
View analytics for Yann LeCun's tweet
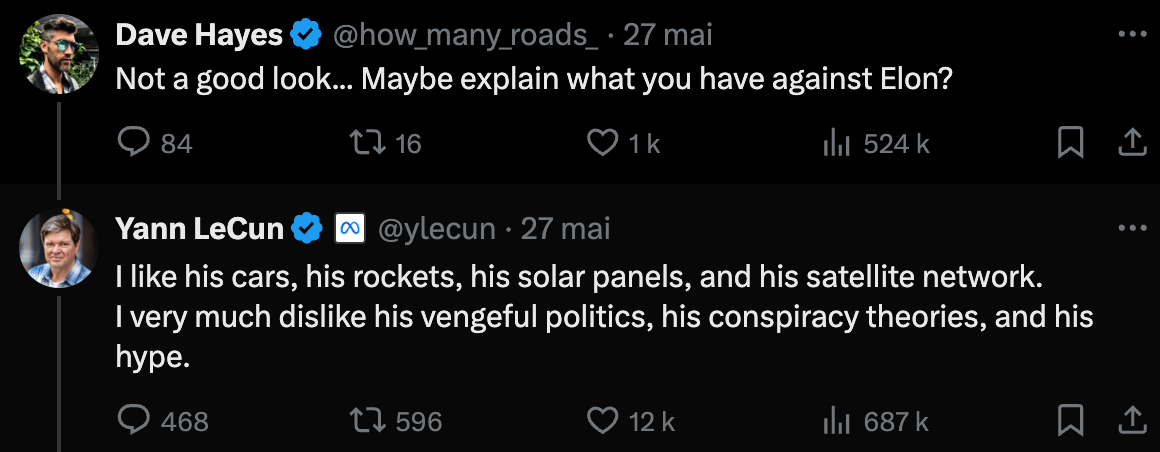(x=836, y=421)
